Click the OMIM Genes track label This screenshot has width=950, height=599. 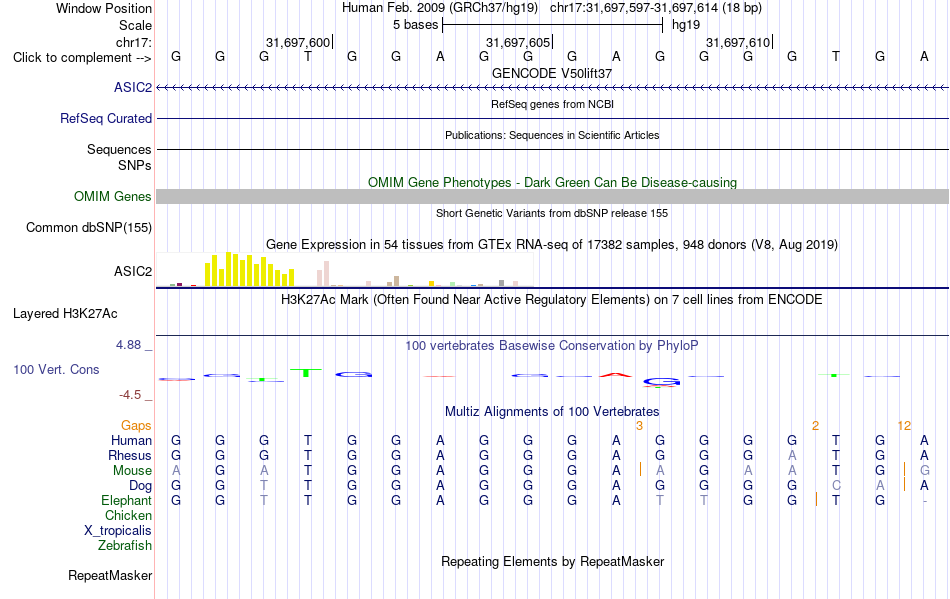point(113,196)
